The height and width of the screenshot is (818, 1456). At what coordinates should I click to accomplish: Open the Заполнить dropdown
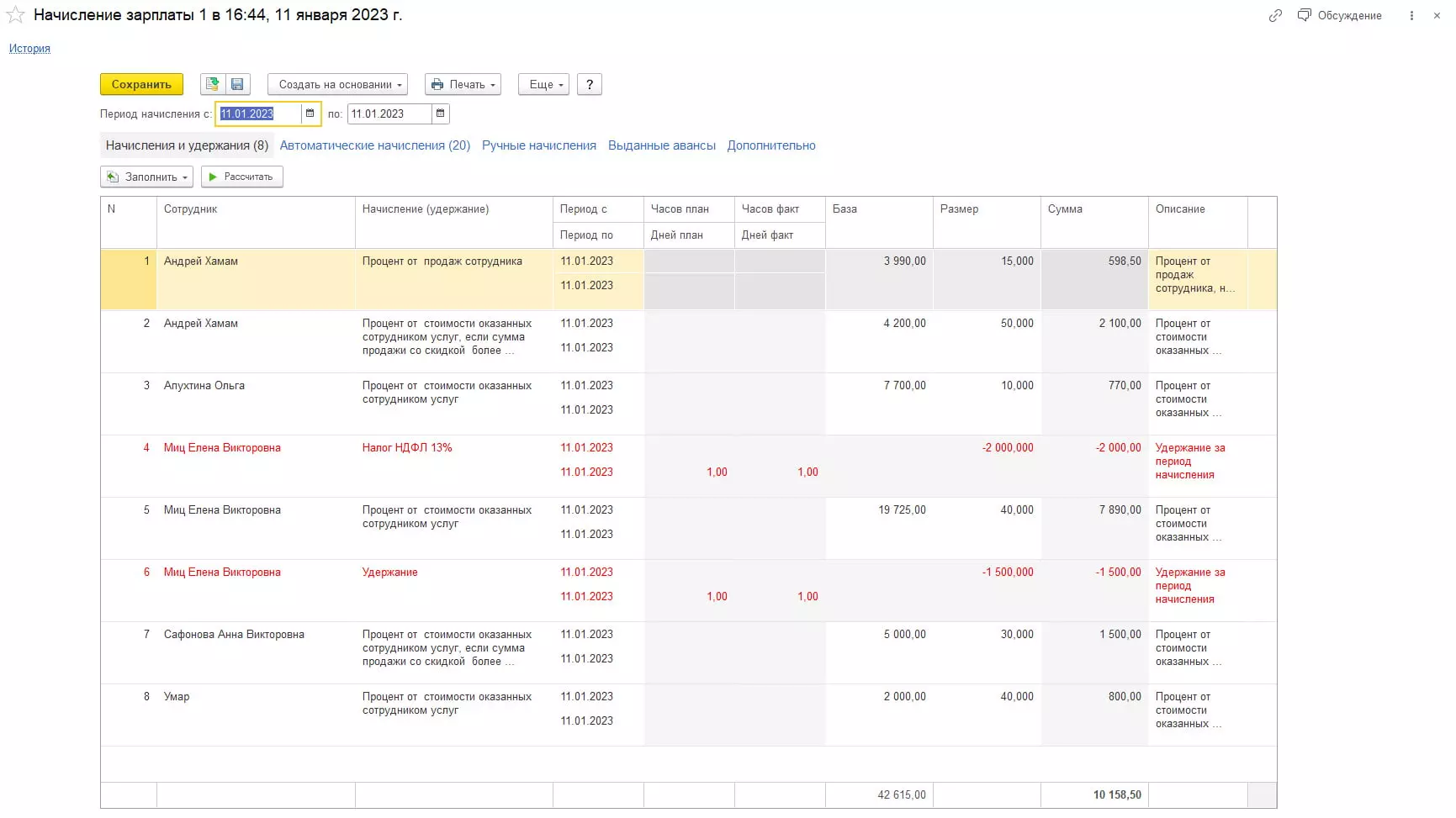tap(147, 177)
